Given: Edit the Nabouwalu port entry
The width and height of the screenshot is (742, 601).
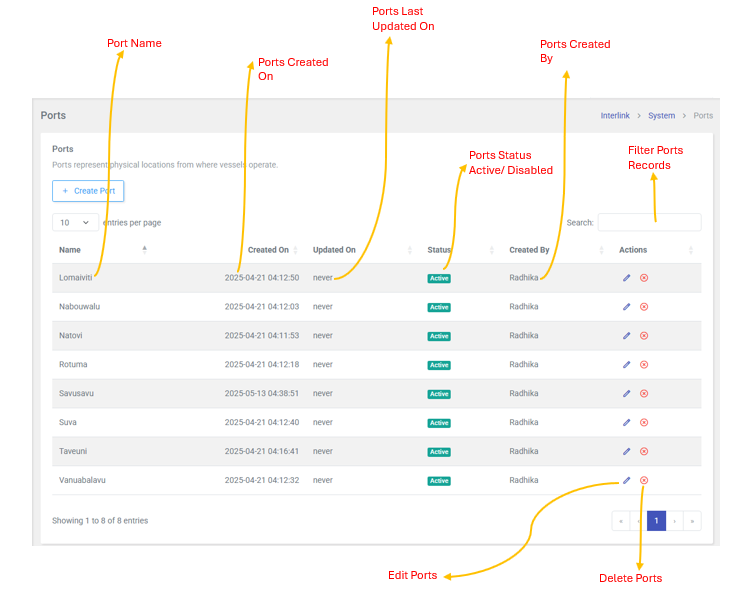Looking at the screenshot, I should (x=627, y=307).
